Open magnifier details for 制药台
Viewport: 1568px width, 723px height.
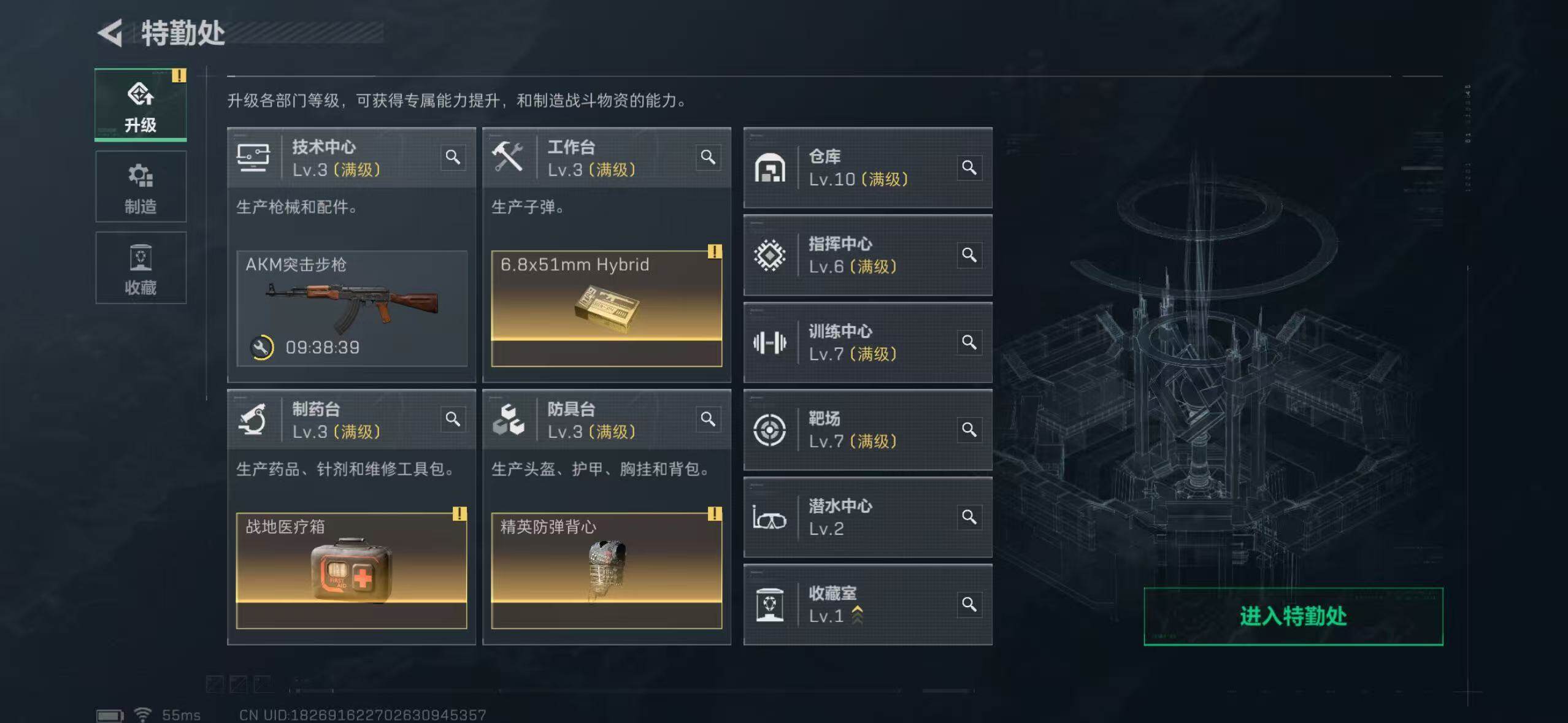tap(453, 419)
